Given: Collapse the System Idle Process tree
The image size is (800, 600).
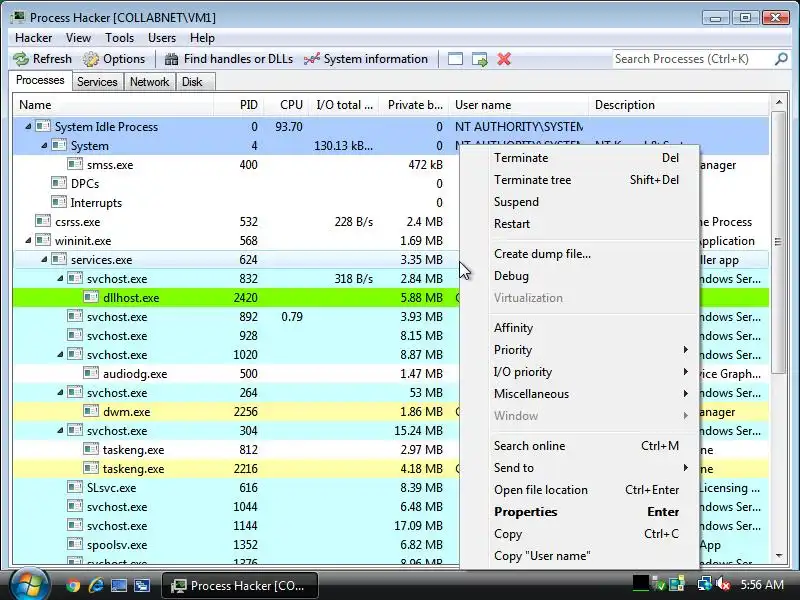Looking at the screenshot, I should (x=28, y=127).
